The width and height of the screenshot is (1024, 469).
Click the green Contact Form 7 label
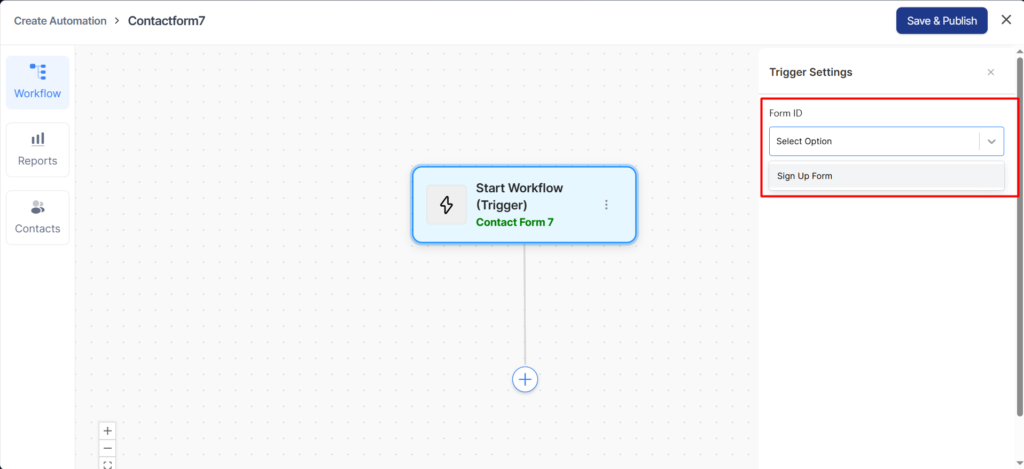(514, 222)
